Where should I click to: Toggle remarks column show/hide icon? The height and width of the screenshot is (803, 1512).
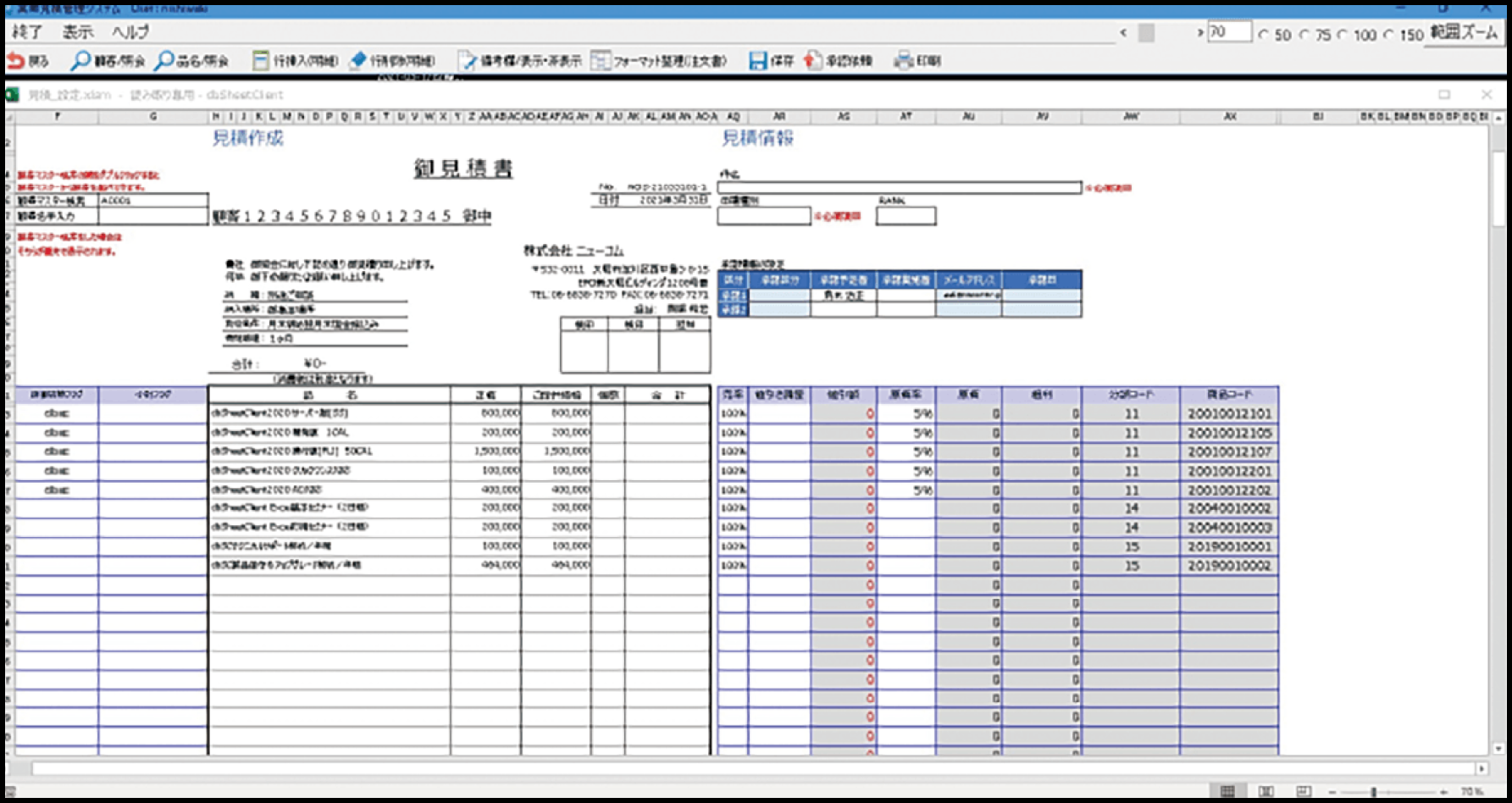click(468, 60)
